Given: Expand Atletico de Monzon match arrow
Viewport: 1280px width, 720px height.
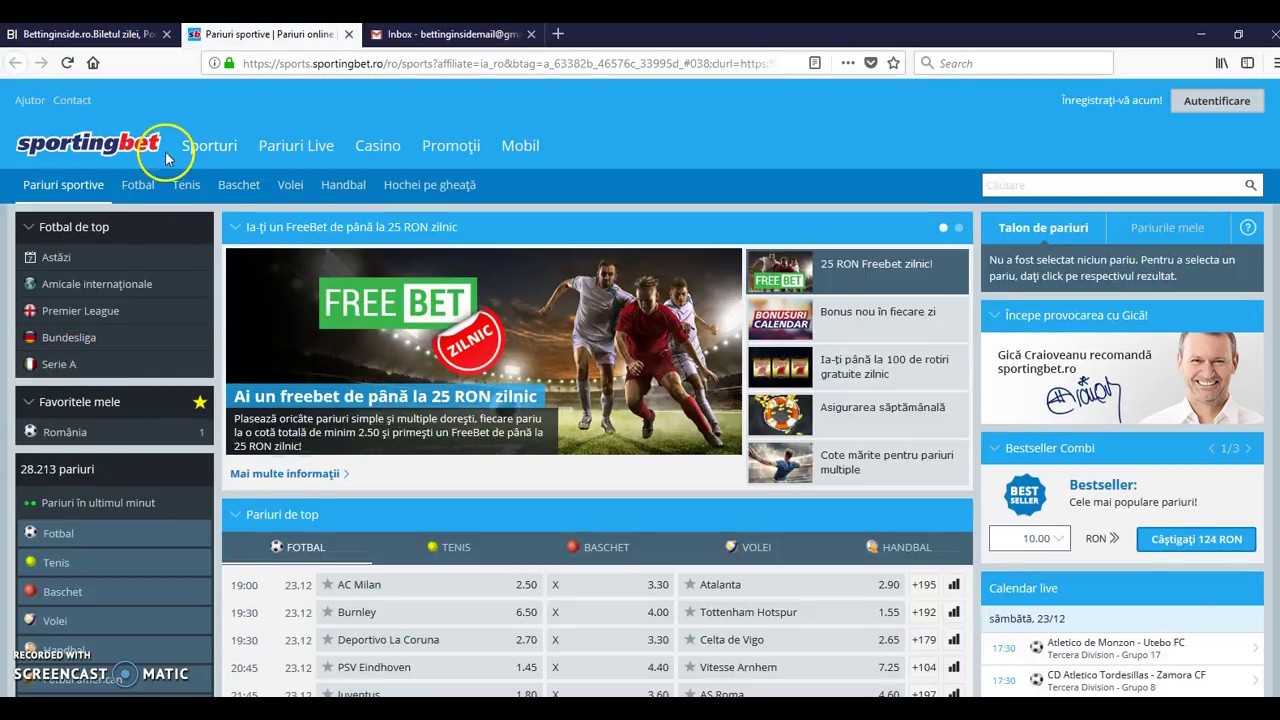Looking at the screenshot, I should coord(1255,648).
